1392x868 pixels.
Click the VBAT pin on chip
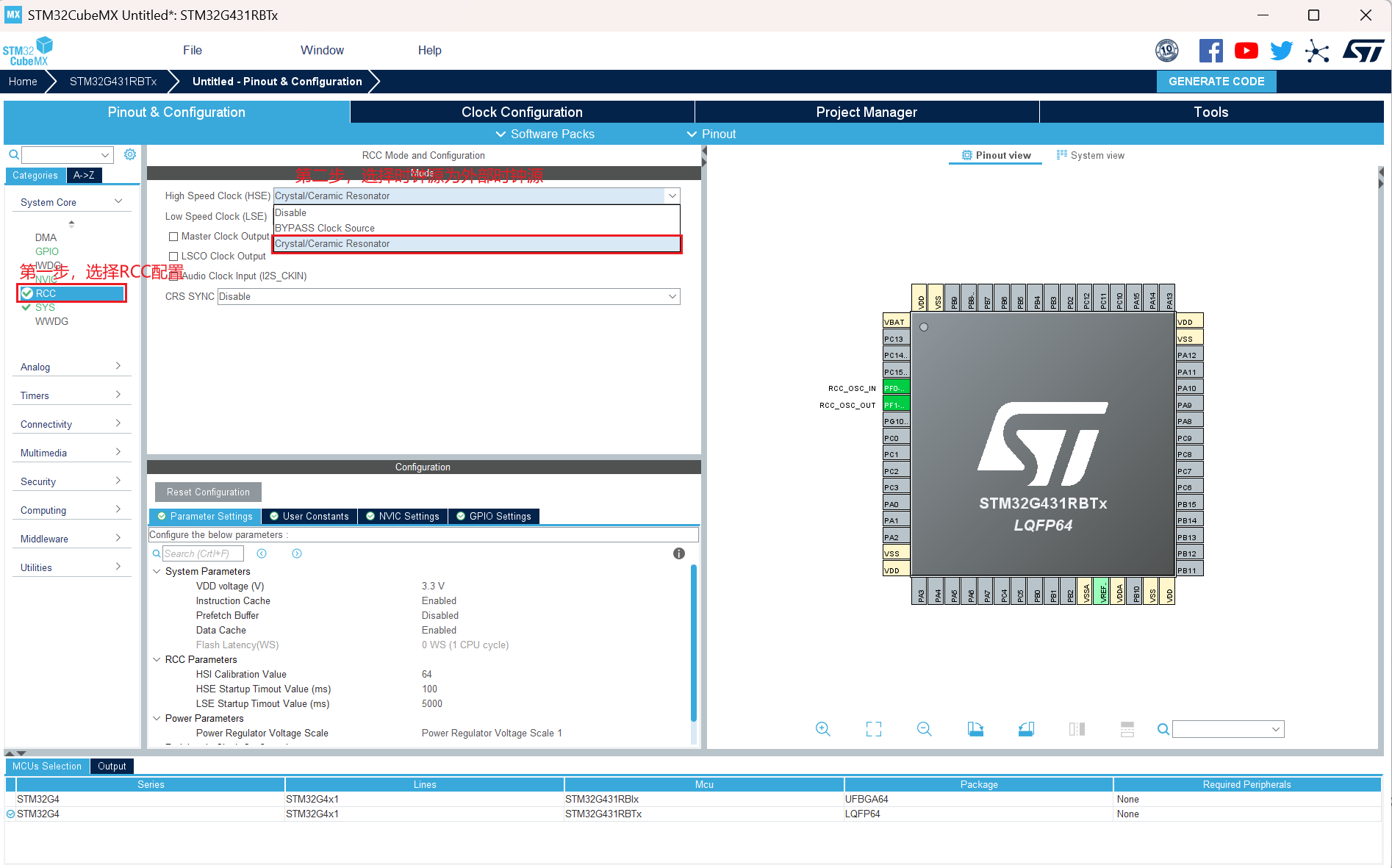[x=896, y=322]
